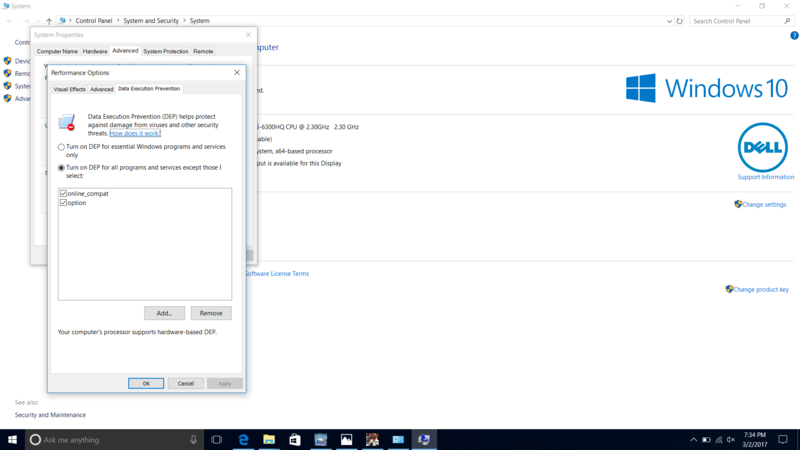Open Control Panel help question icon
The image size is (800, 450).
tap(794, 35)
